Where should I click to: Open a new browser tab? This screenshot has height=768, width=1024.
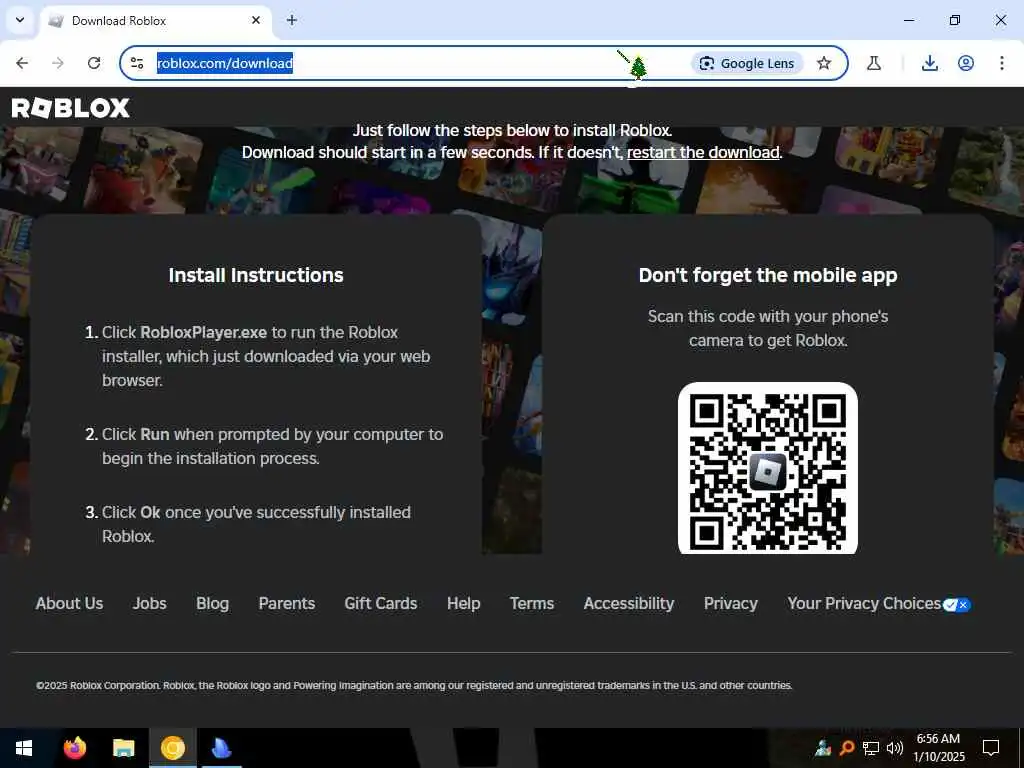(292, 20)
